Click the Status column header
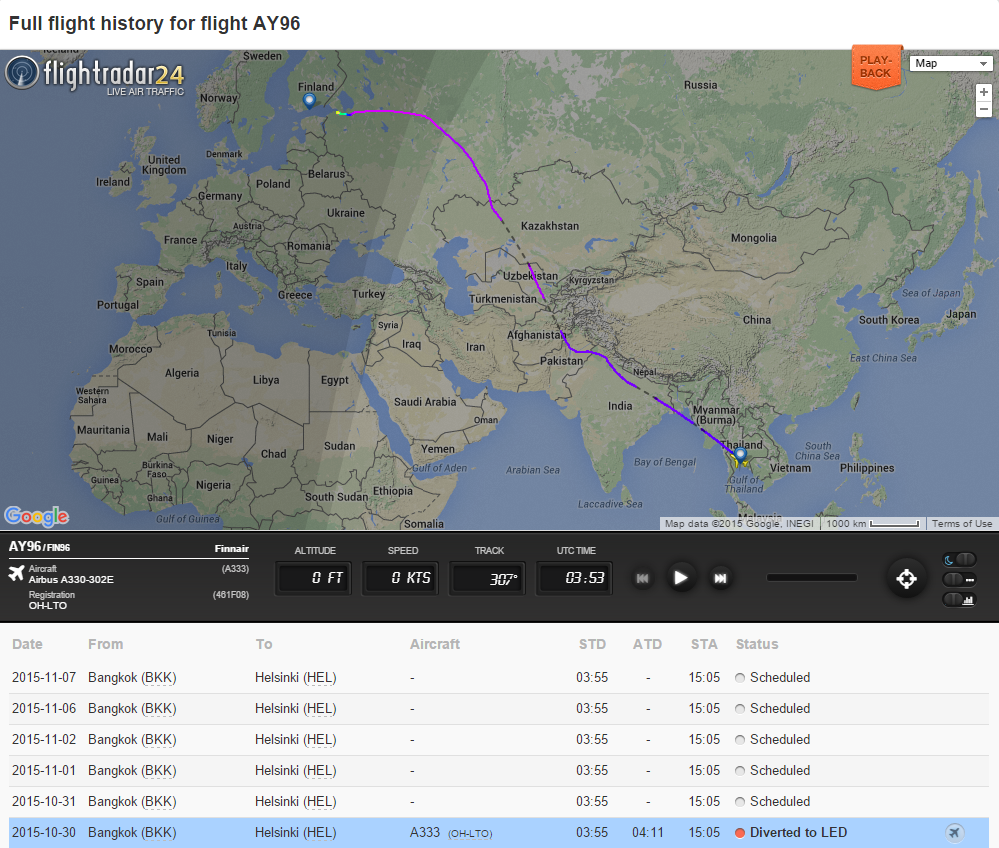999x848 pixels. [757, 644]
